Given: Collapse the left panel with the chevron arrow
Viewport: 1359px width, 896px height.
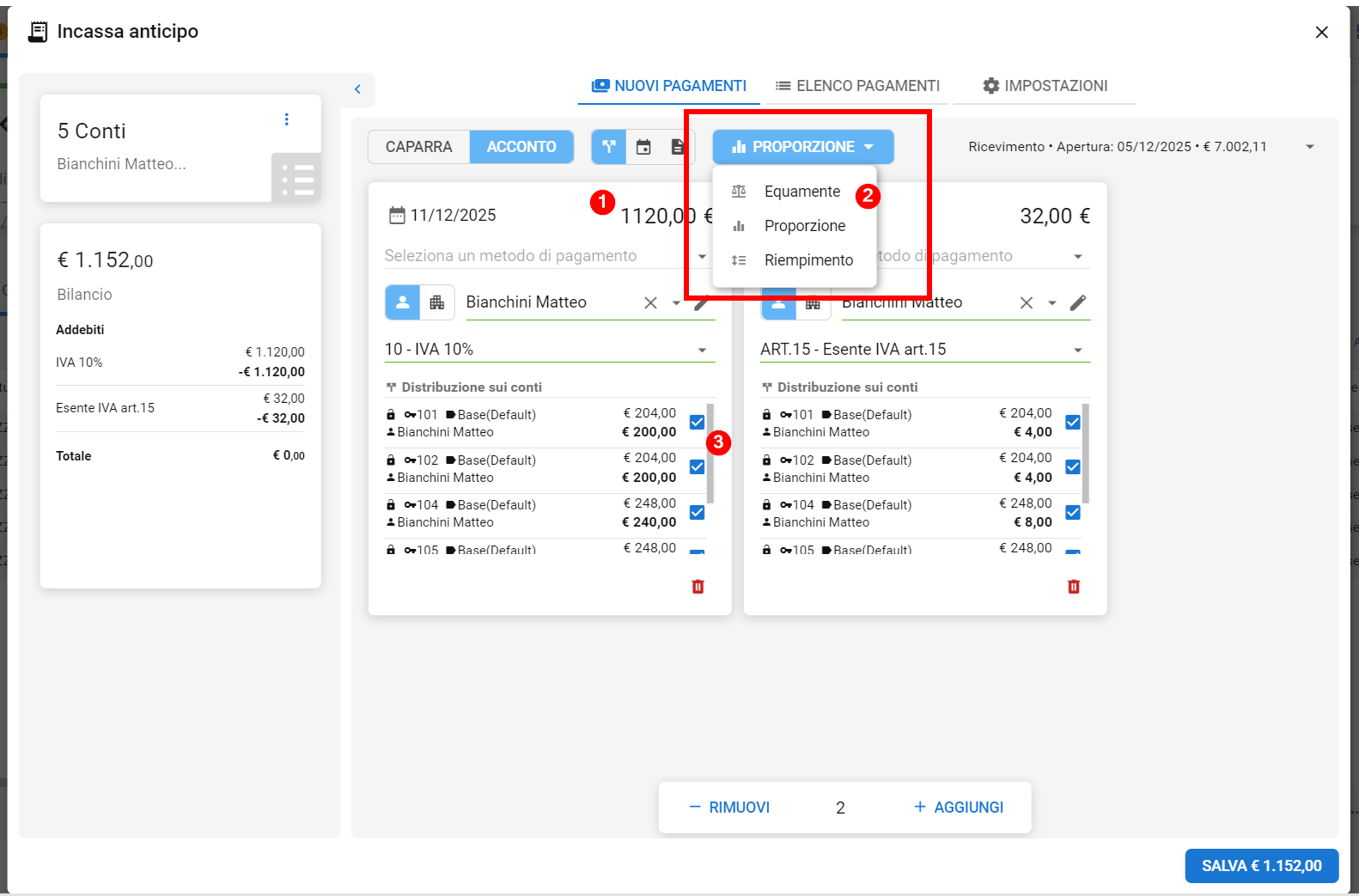Looking at the screenshot, I should click(x=357, y=89).
